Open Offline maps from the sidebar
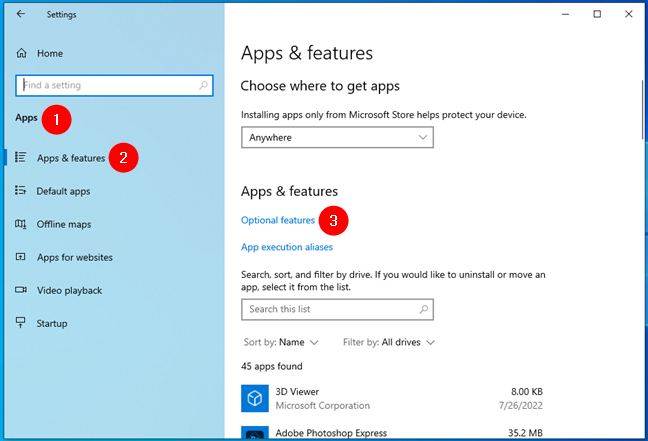Image resolution: width=648 pixels, height=441 pixels. [x=64, y=224]
